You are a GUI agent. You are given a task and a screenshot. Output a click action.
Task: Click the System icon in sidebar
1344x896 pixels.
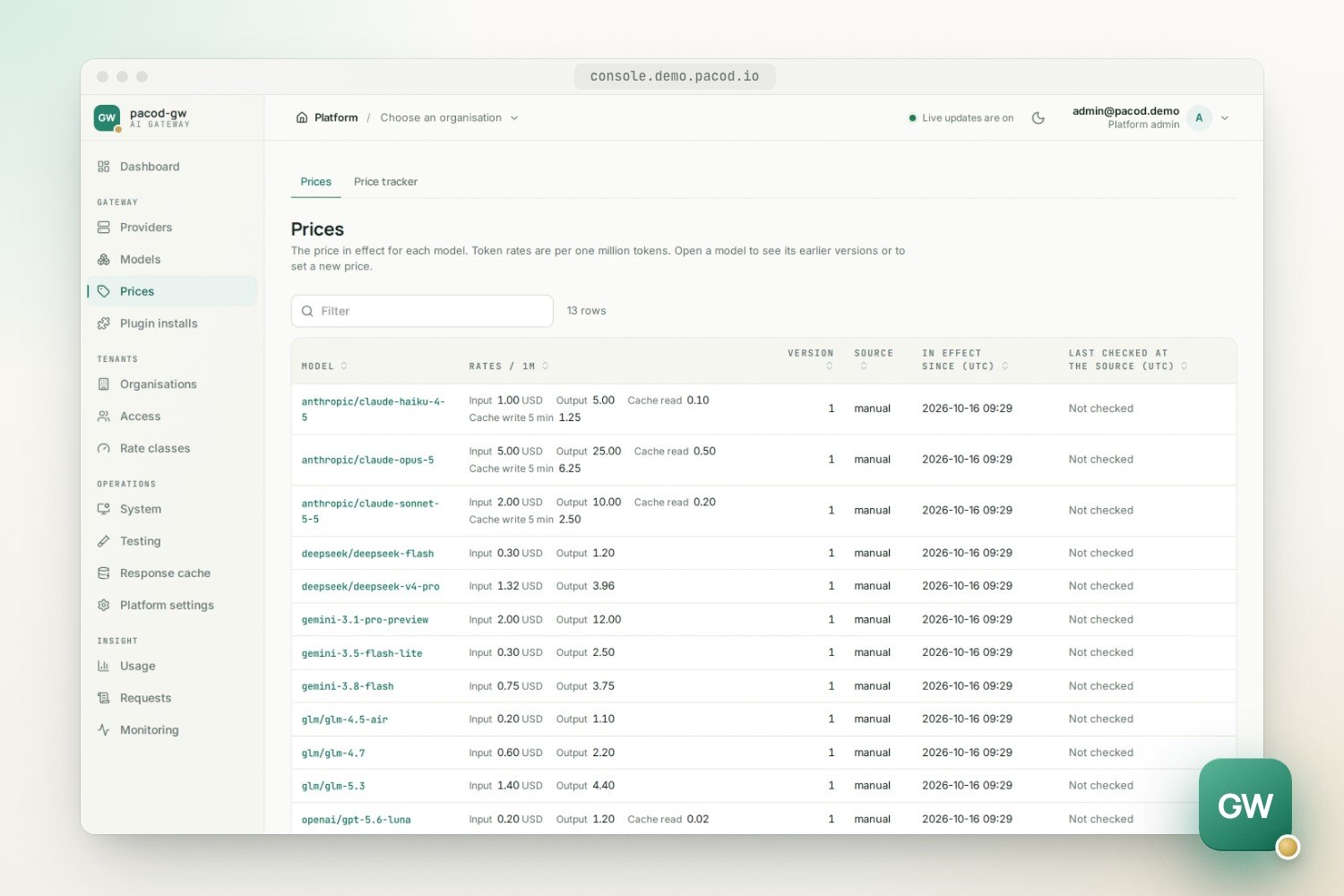[x=104, y=509]
